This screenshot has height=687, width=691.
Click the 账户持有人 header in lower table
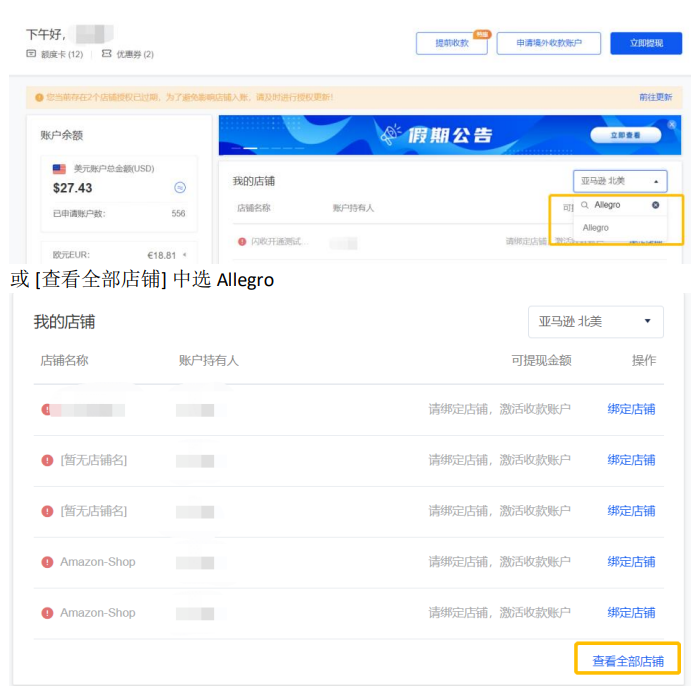(x=208, y=360)
